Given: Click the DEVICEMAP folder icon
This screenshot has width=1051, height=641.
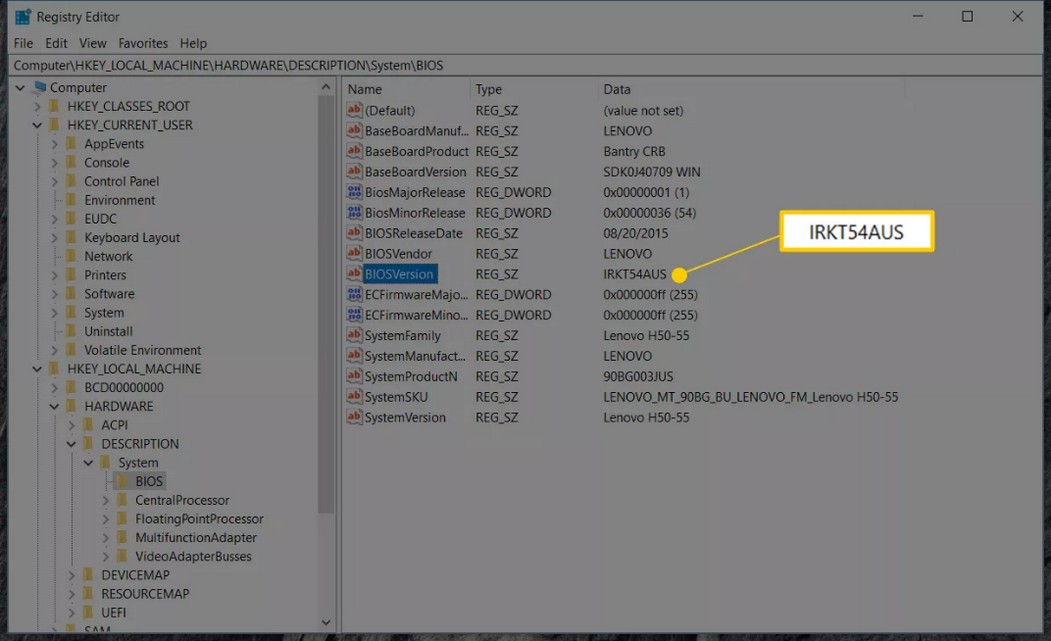Looking at the screenshot, I should coord(88,575).
